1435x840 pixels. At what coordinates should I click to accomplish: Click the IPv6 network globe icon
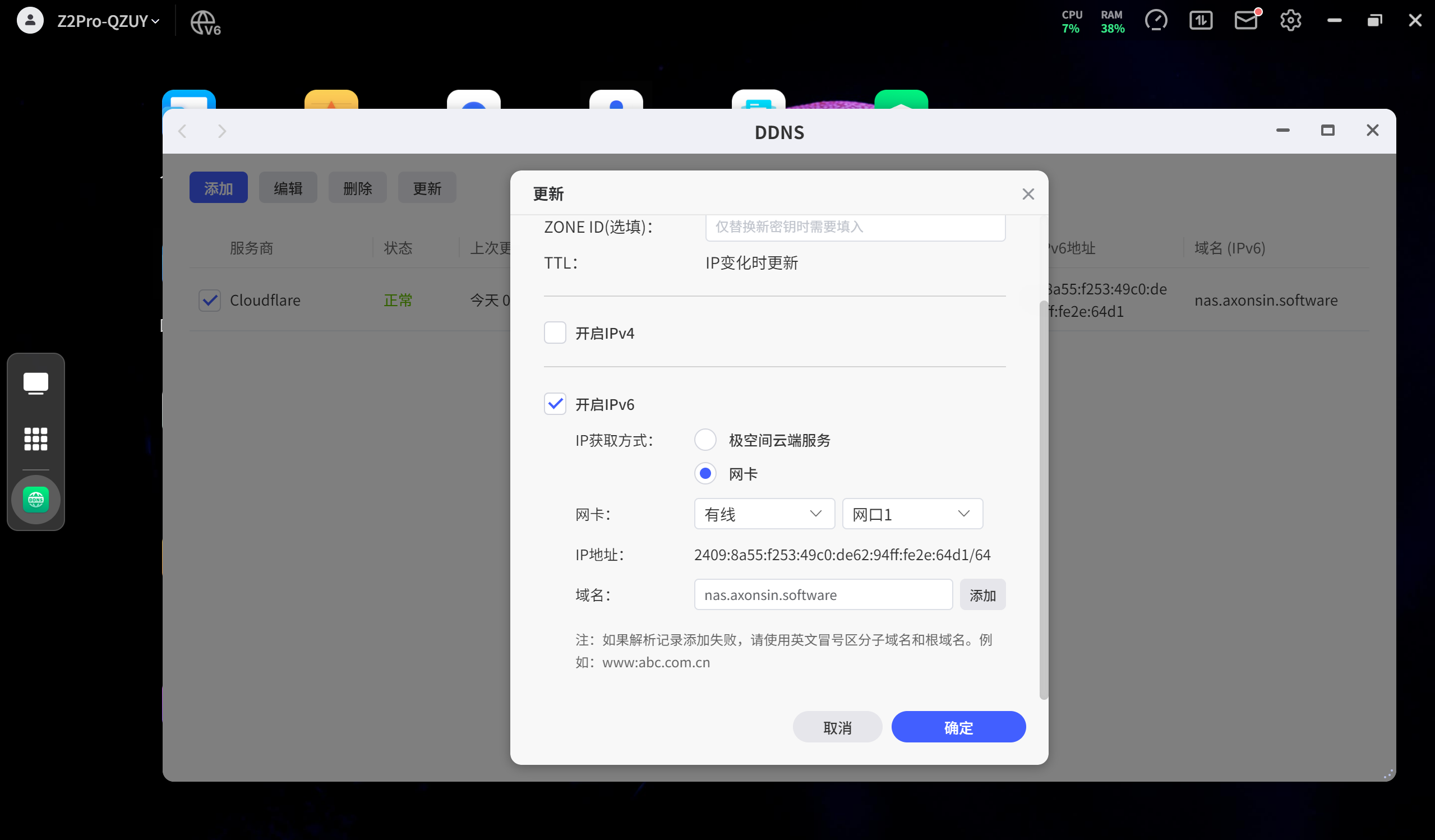(205, 22)
